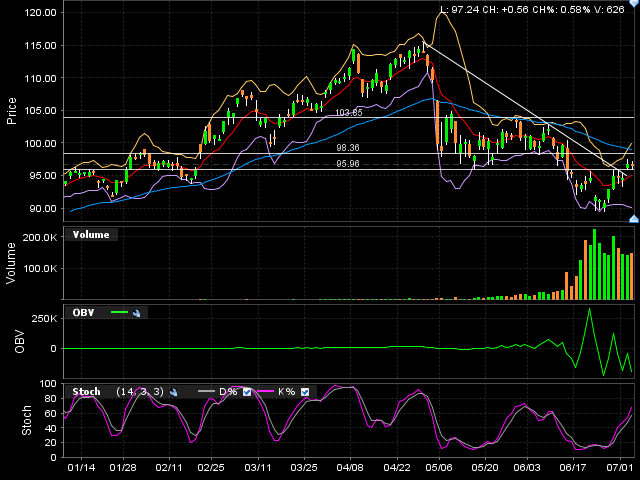Click the blue marker at price panel's bottom-right

pyautogui.click(x=633, y=204)
